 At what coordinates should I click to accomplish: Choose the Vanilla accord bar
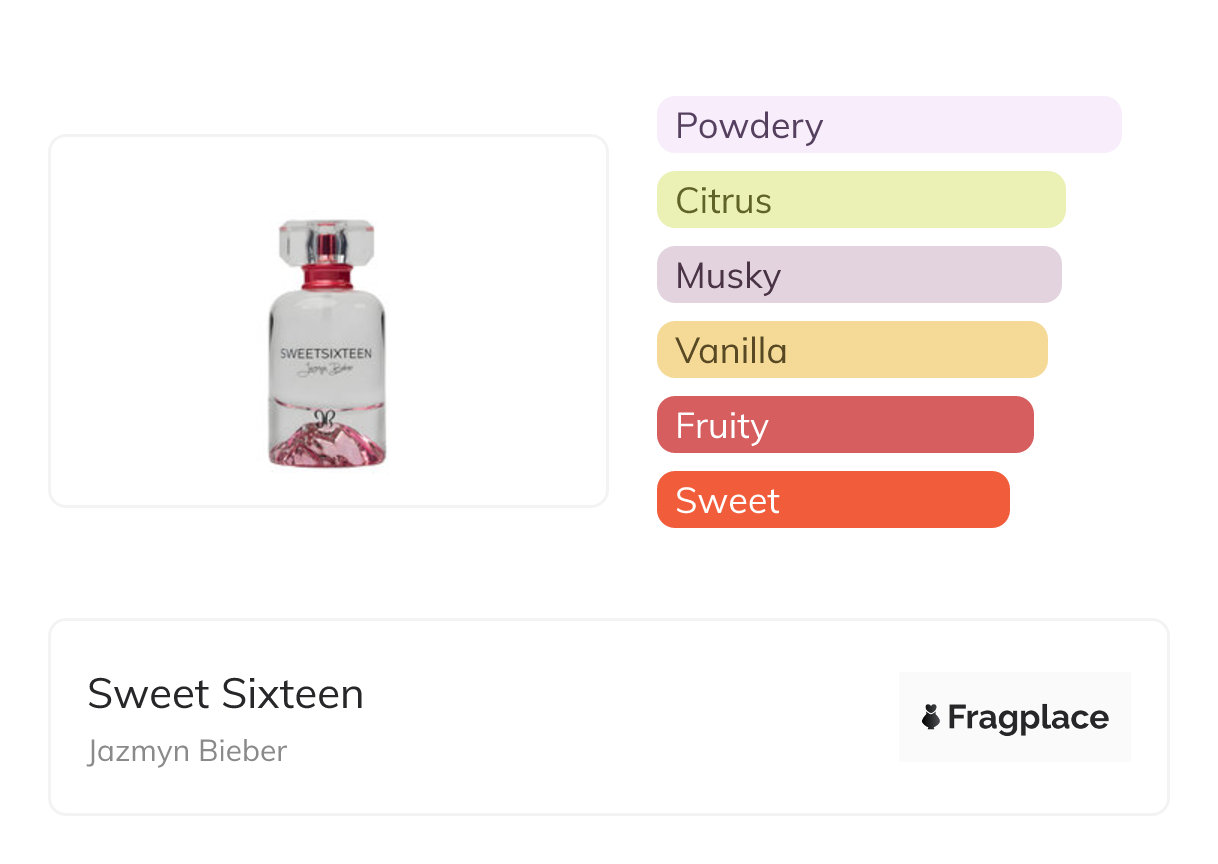pyautogui.click(x=852, y=350)
